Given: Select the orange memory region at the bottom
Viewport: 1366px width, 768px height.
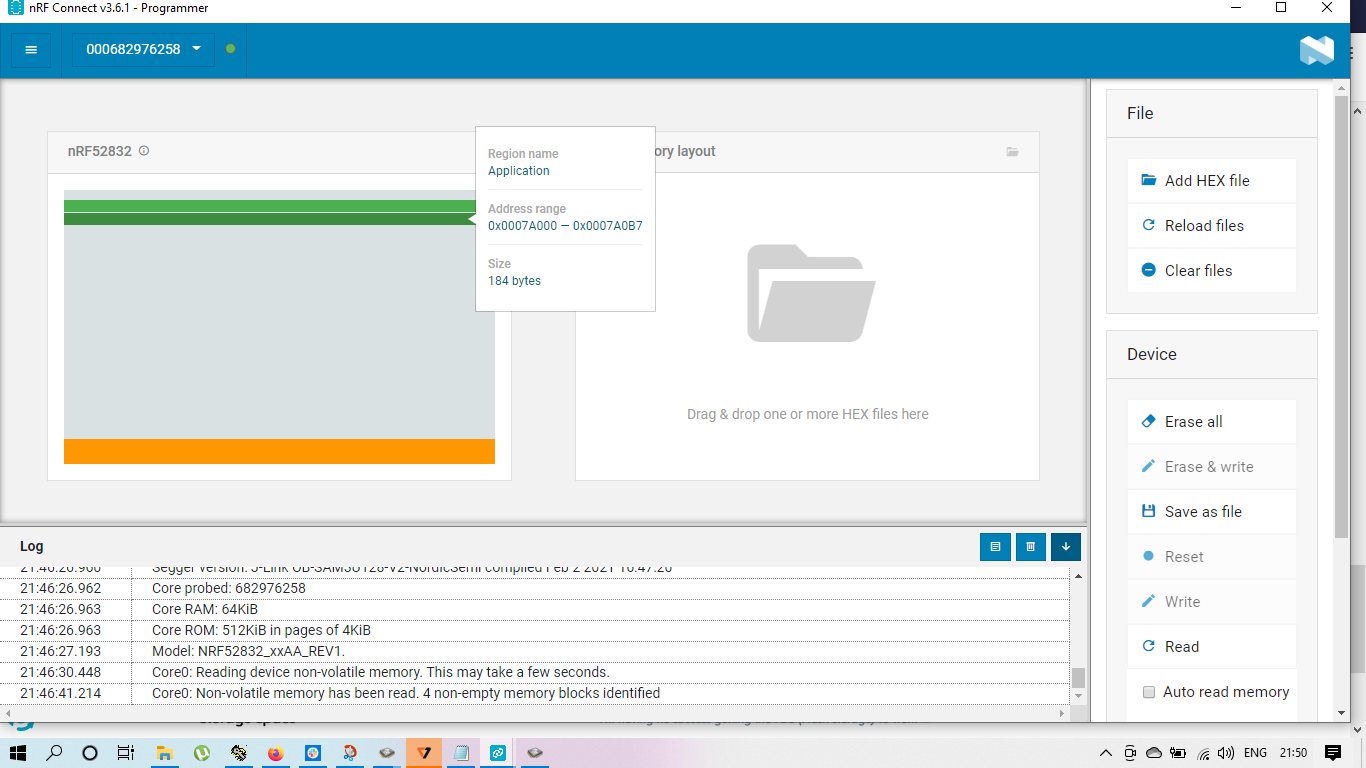Looking at the screenshot, I should 279,451.
